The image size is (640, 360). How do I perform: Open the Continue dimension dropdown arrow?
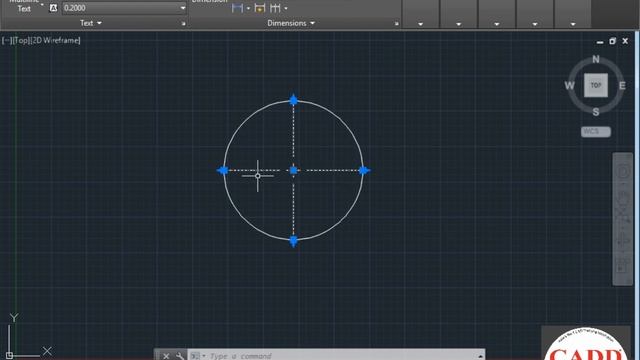pos(286,8)
